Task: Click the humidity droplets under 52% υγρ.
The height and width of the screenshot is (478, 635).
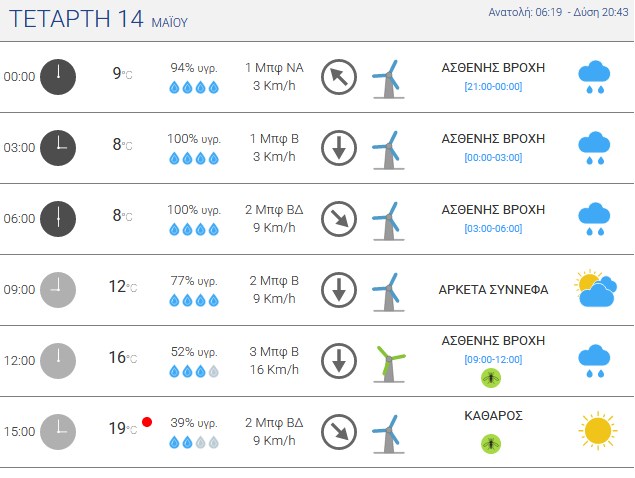Action: coord(194,371)
